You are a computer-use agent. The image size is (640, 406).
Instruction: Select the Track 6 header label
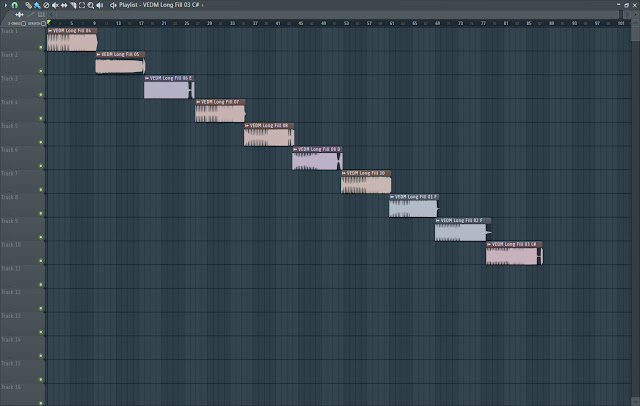(9, 150)
